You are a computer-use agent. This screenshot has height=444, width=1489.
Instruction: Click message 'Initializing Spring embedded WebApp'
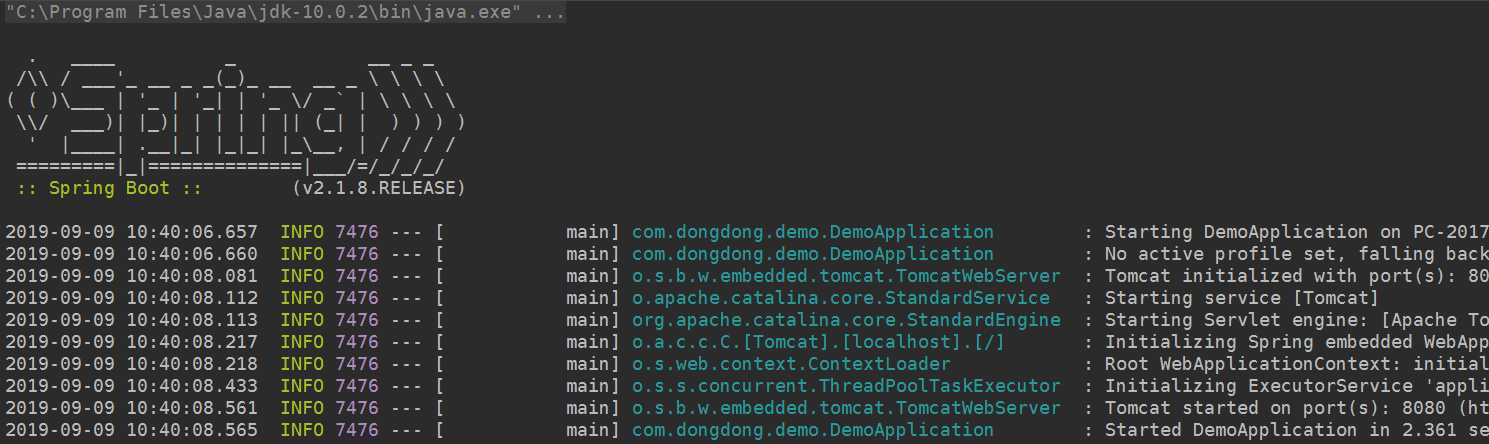pyautogui.click(x=1296, y=342)
